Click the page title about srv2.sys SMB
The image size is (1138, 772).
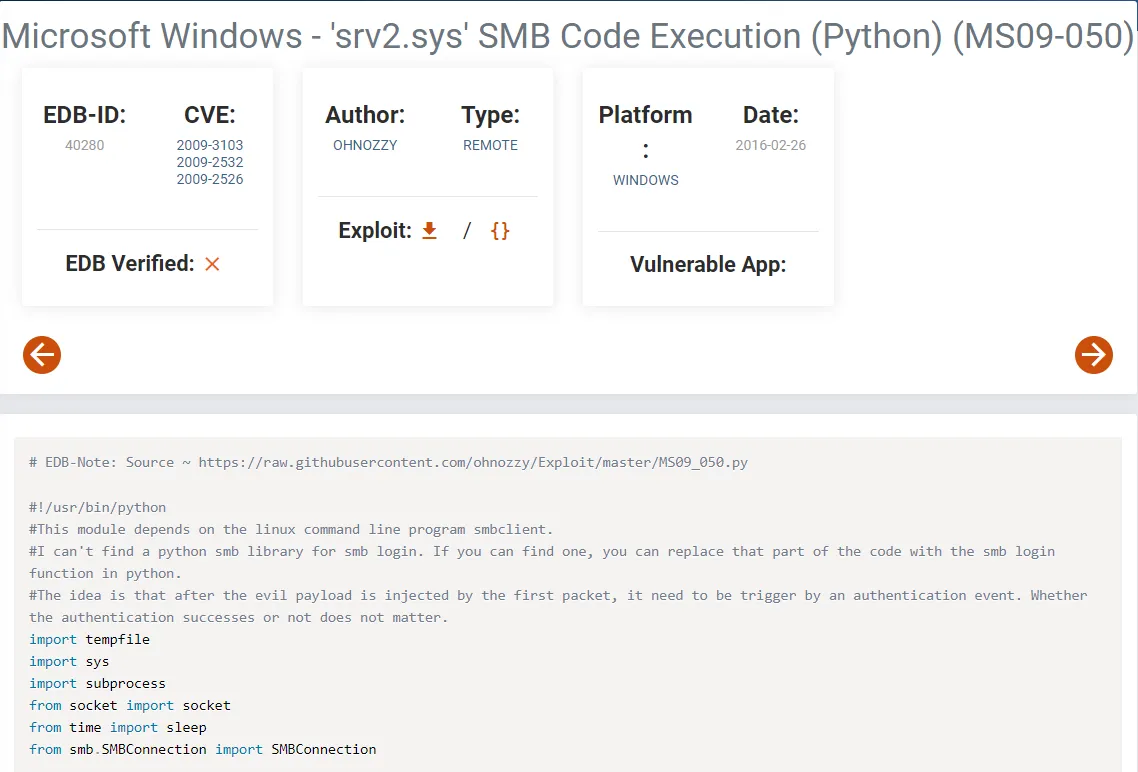pos(568,36)
